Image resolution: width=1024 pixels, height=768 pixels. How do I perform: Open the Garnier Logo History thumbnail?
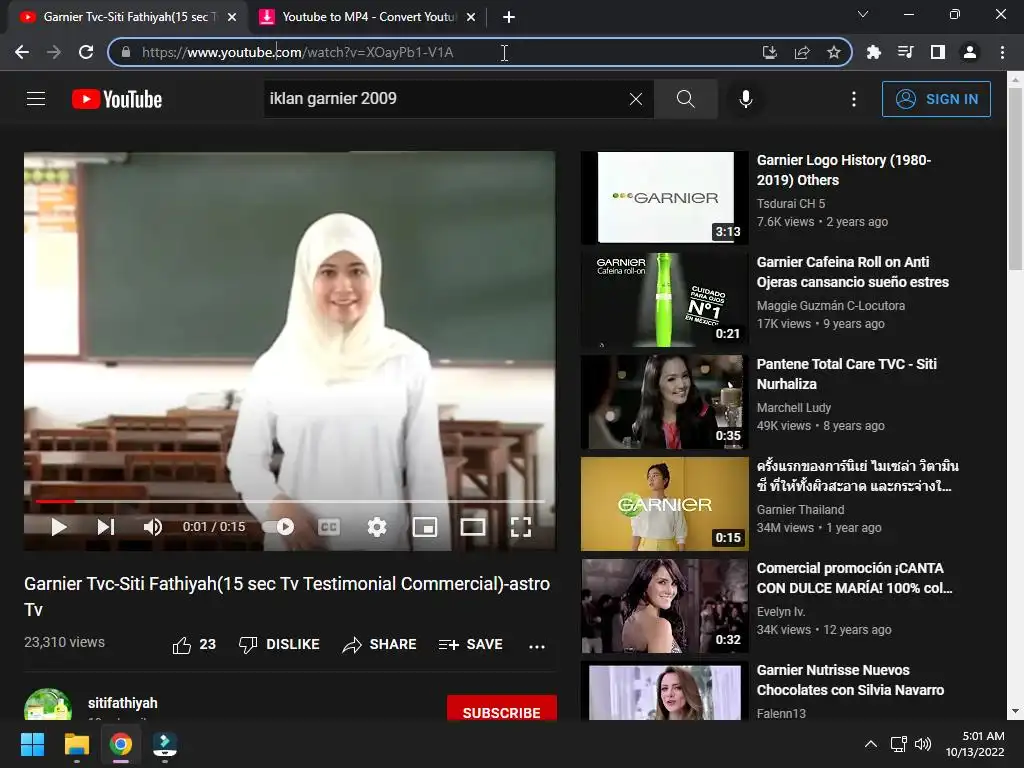[665, 198]
